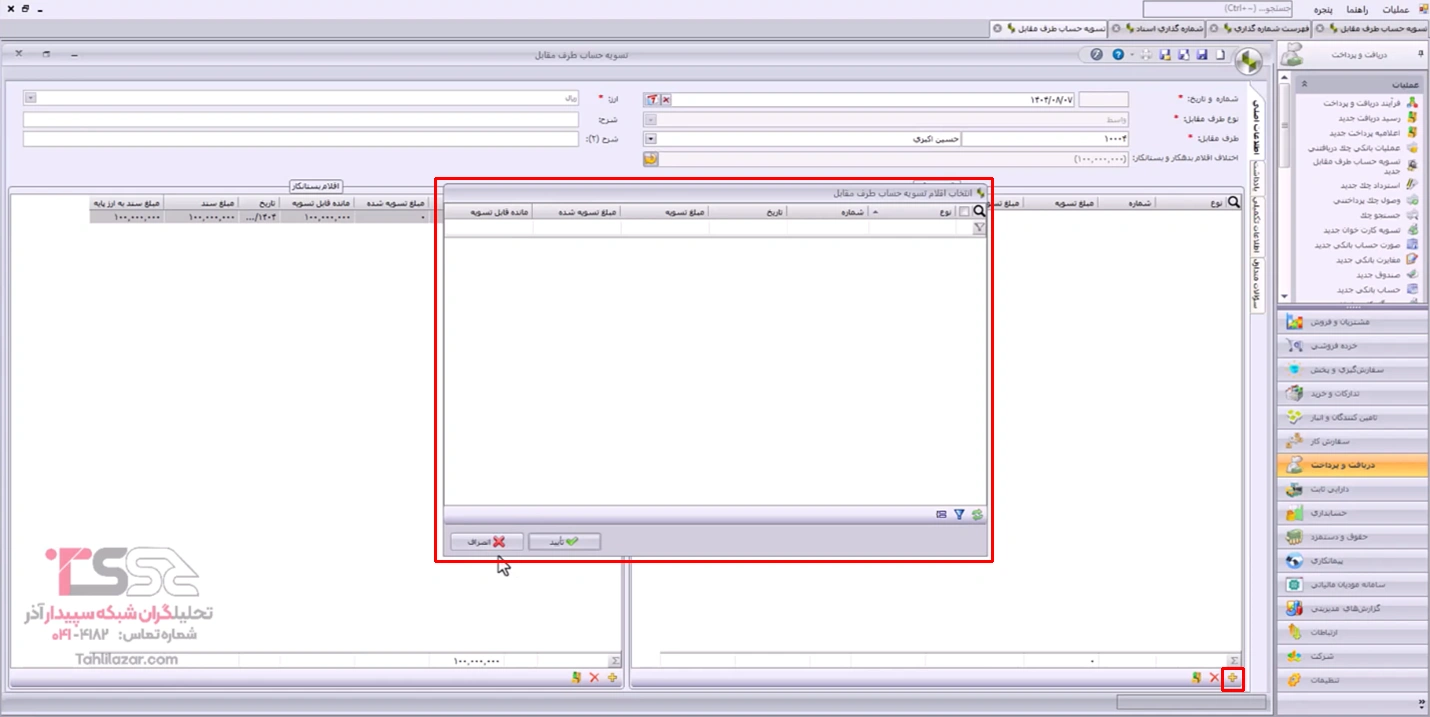The width and height of the screenshot is (1430, 717).
Task: Cancel the dialog with انصراف button
Action: click(486, 541)
